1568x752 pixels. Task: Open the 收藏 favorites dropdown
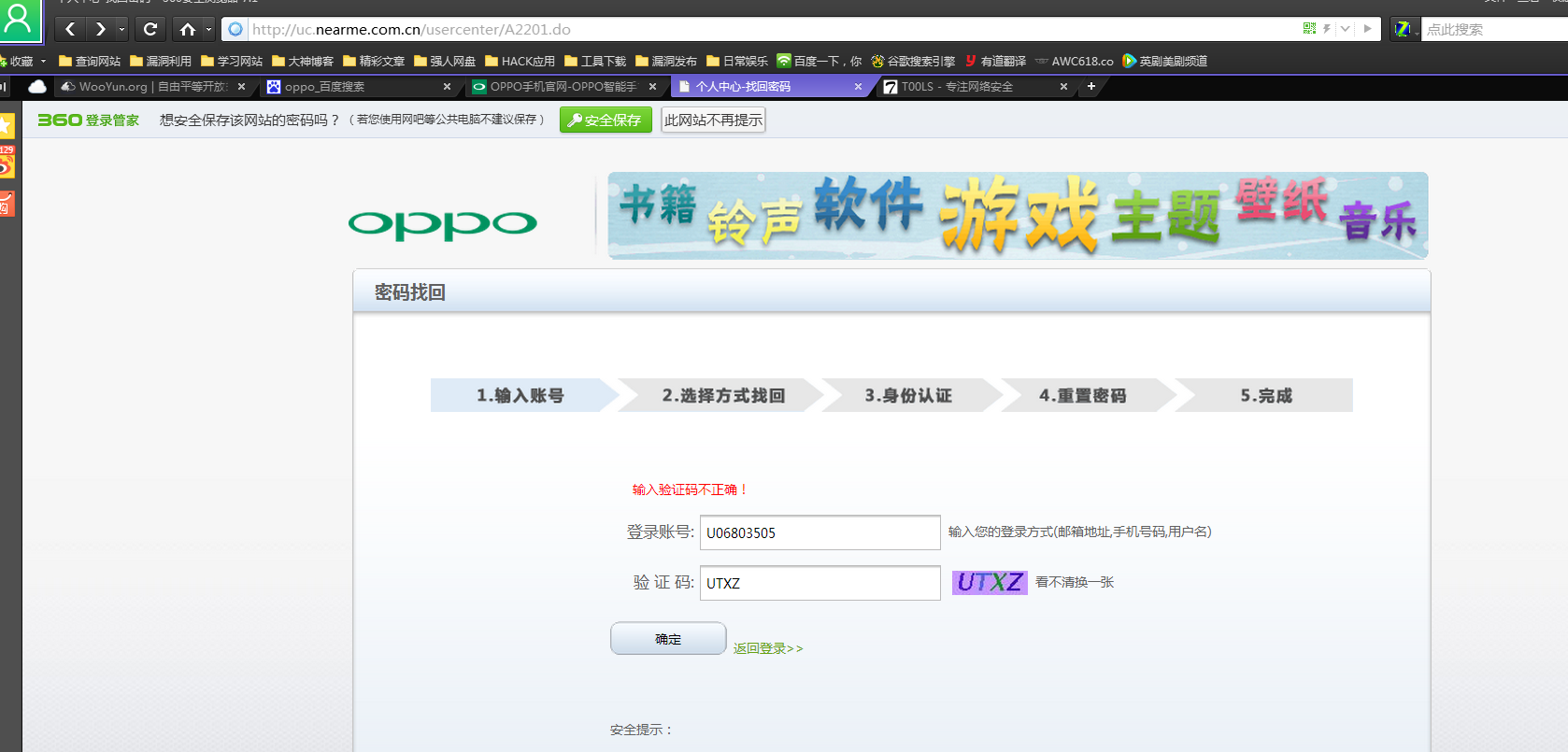(x=23, y=61)
